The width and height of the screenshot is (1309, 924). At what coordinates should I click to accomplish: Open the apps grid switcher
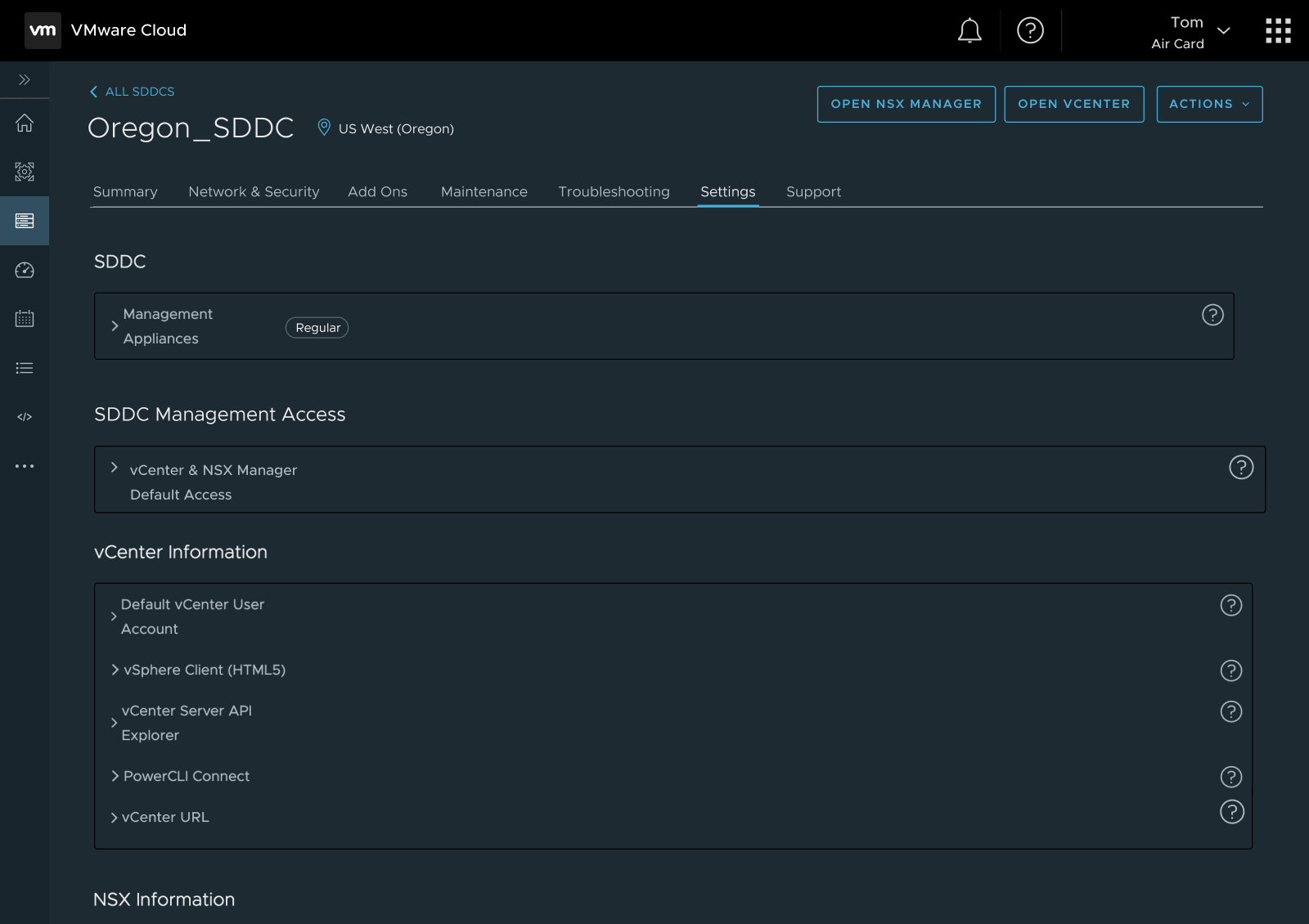pyautogui.click(x=1278, y=31)
